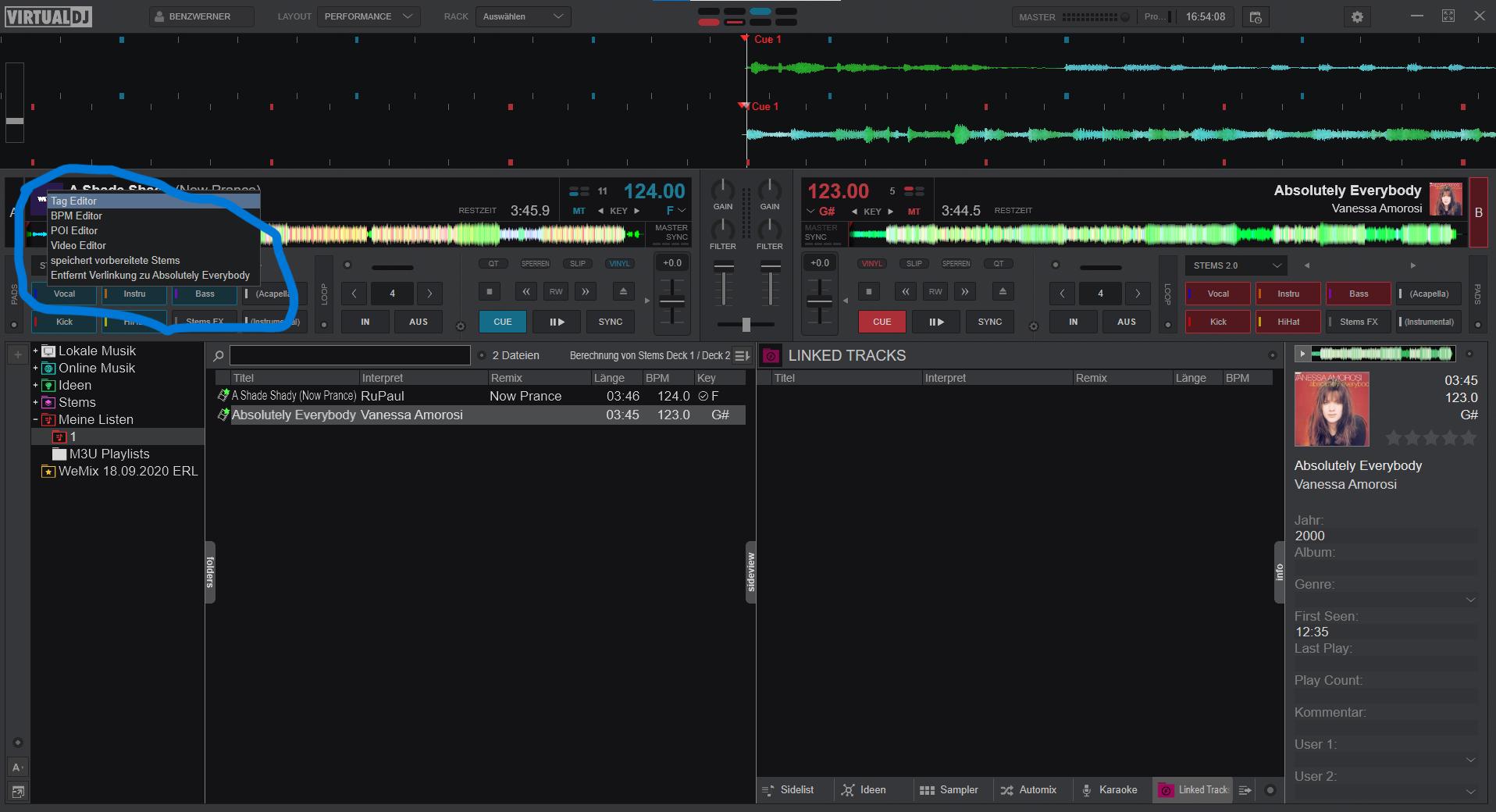This screenshot has height=812, width=1496.
Task: Click the crossfader handle
Action: [746, 324]
